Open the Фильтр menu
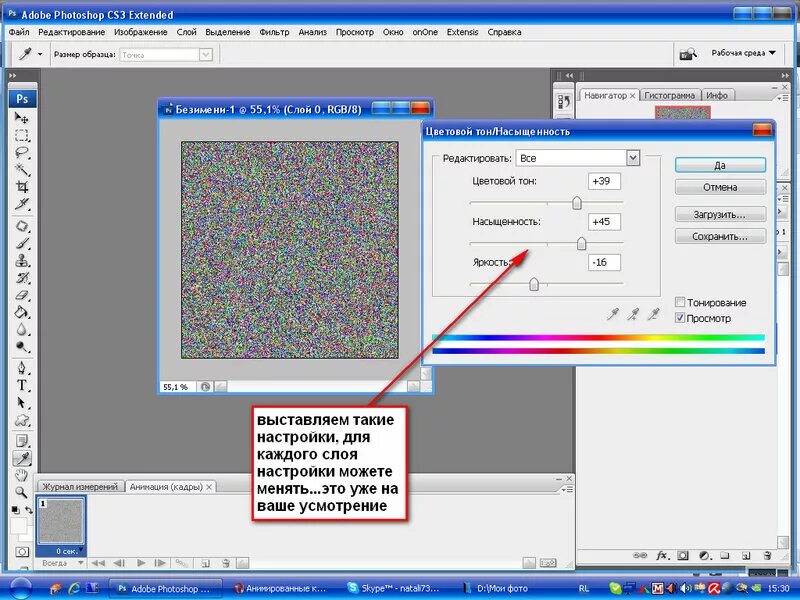 tap(274, 32)
